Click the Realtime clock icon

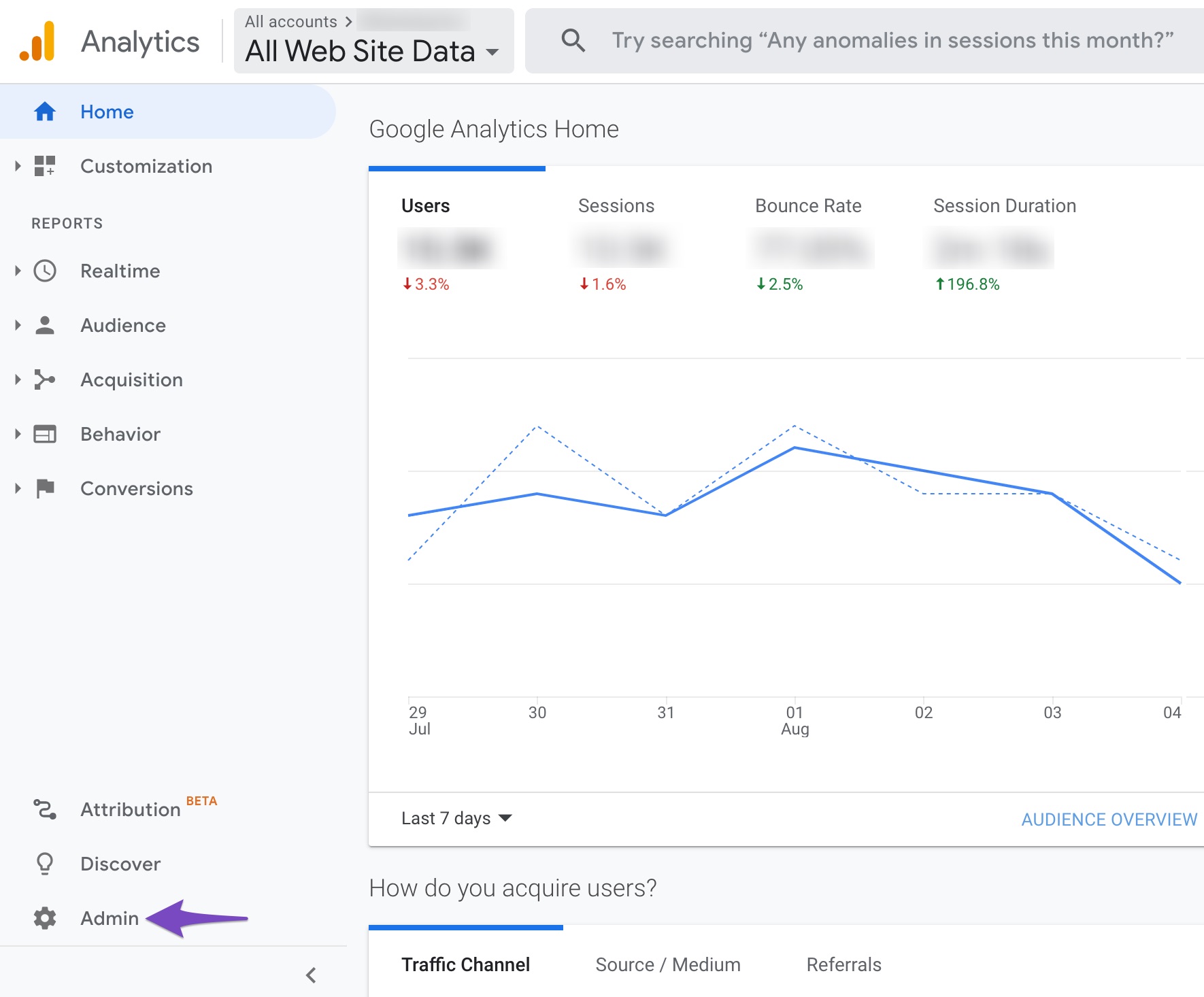tap(45, 271)
